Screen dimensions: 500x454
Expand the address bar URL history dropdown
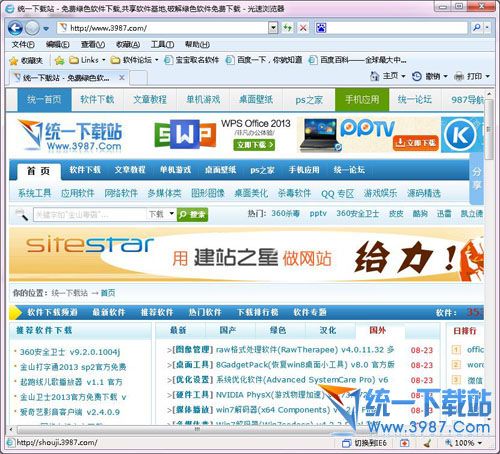(x=273, y=28)
